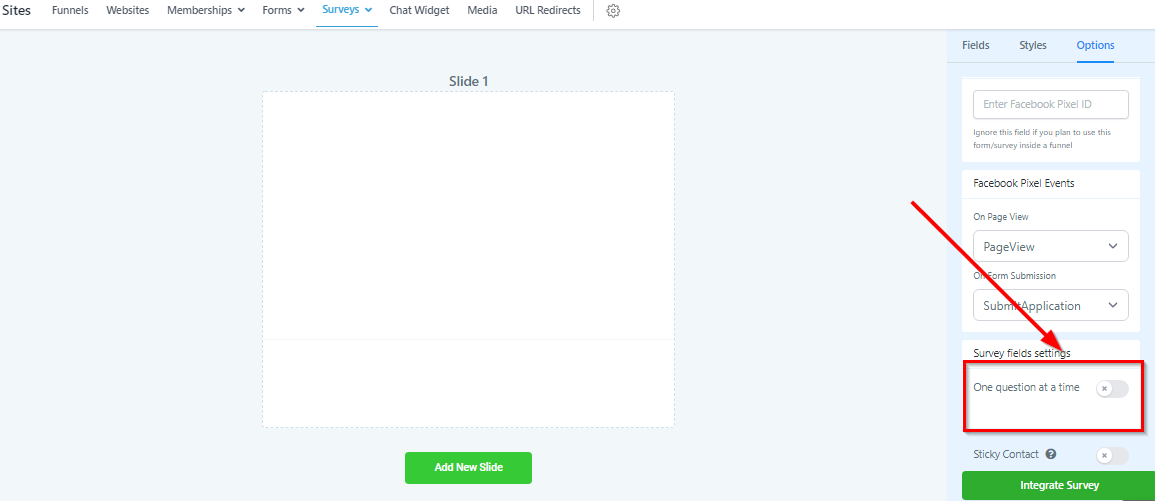Click the Facebook Pixel ID input field

point(1050,104)
